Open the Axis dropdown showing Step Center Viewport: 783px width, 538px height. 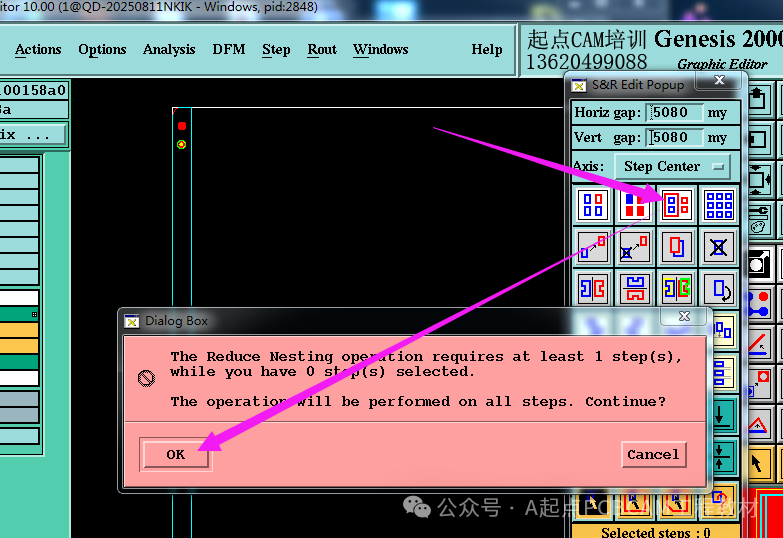(672, 166)
